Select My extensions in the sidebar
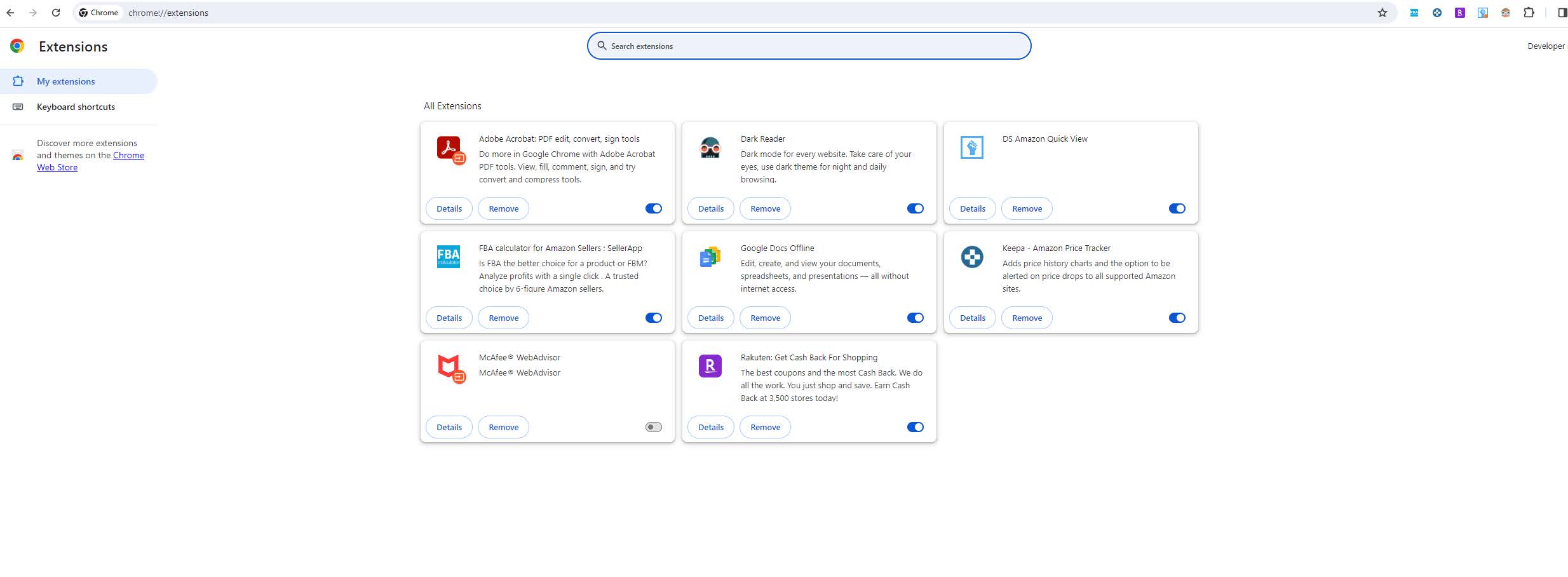Viewport: 1568px width, 577px height. (79, 81)
